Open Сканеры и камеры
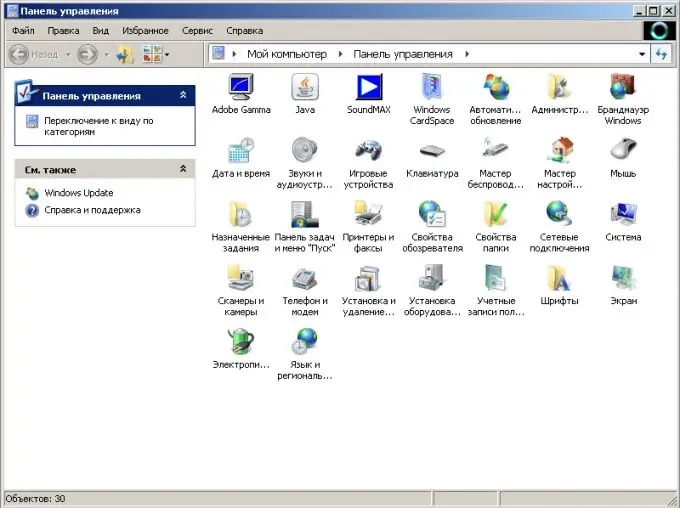This screenshot has height=508, width=680. 241,291
